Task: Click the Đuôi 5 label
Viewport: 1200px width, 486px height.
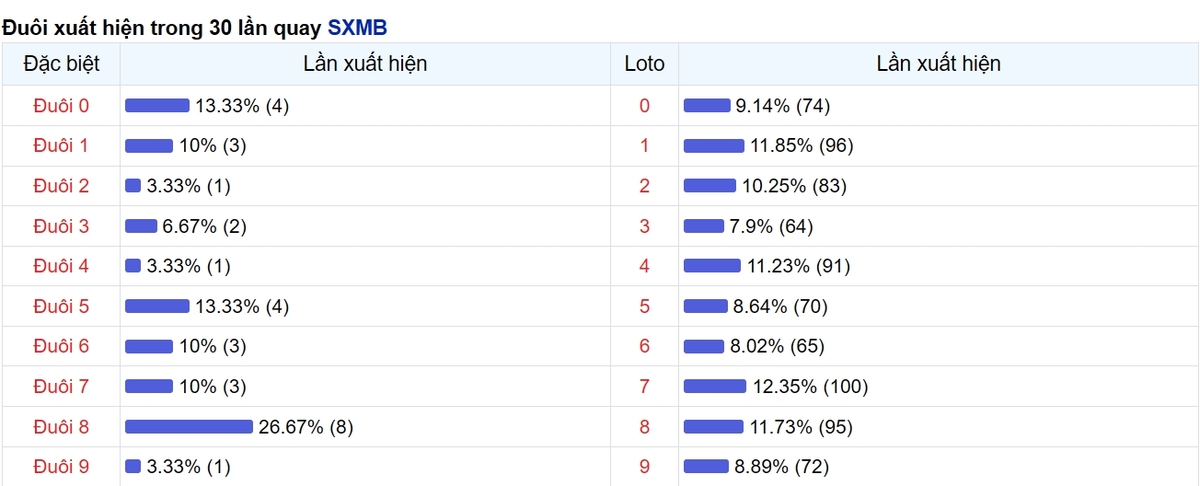Action: tap(61, 307)
